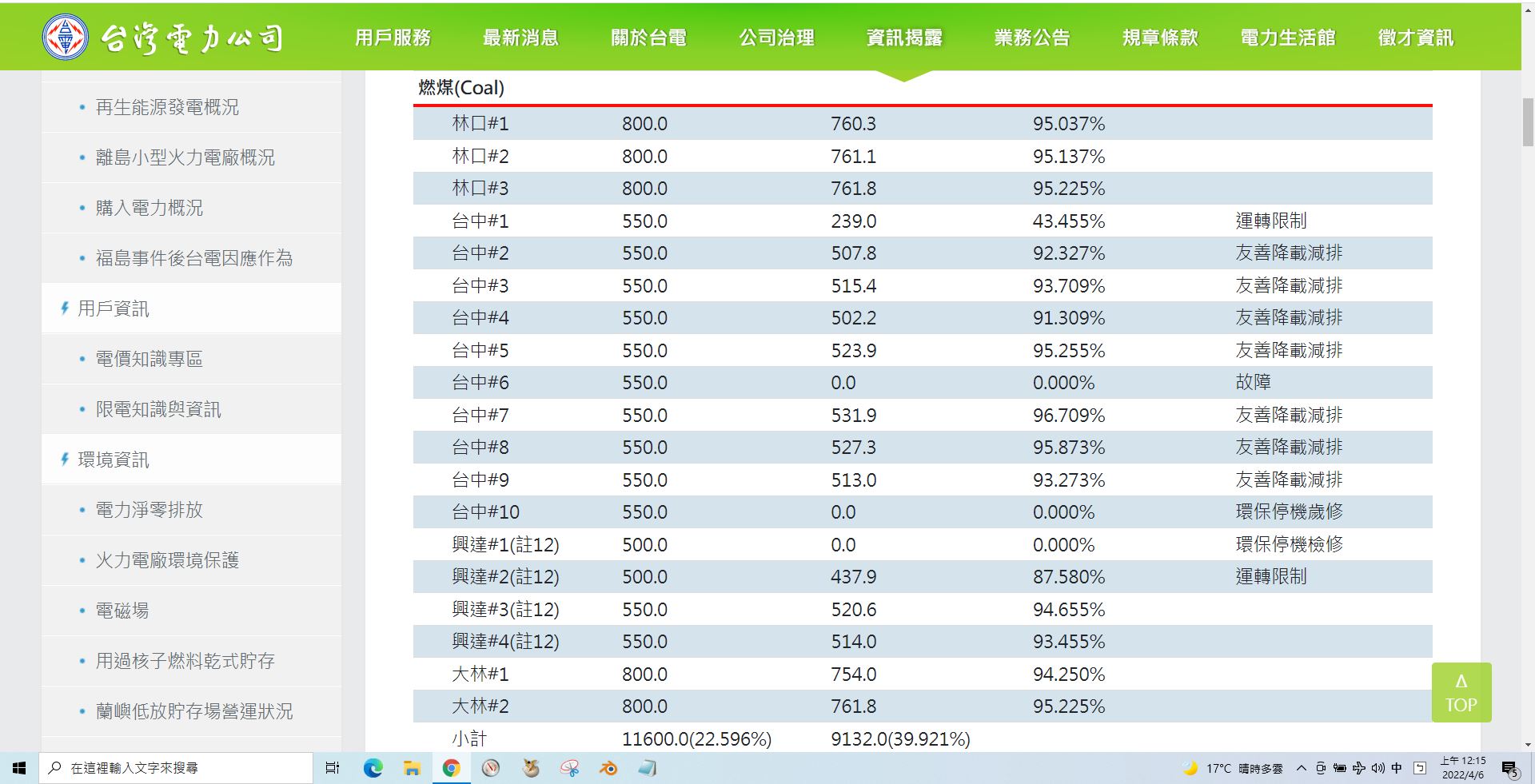1535x784 pixels.
Task: Click the 520.6 output for 興達#3
Action: [854, 610]
